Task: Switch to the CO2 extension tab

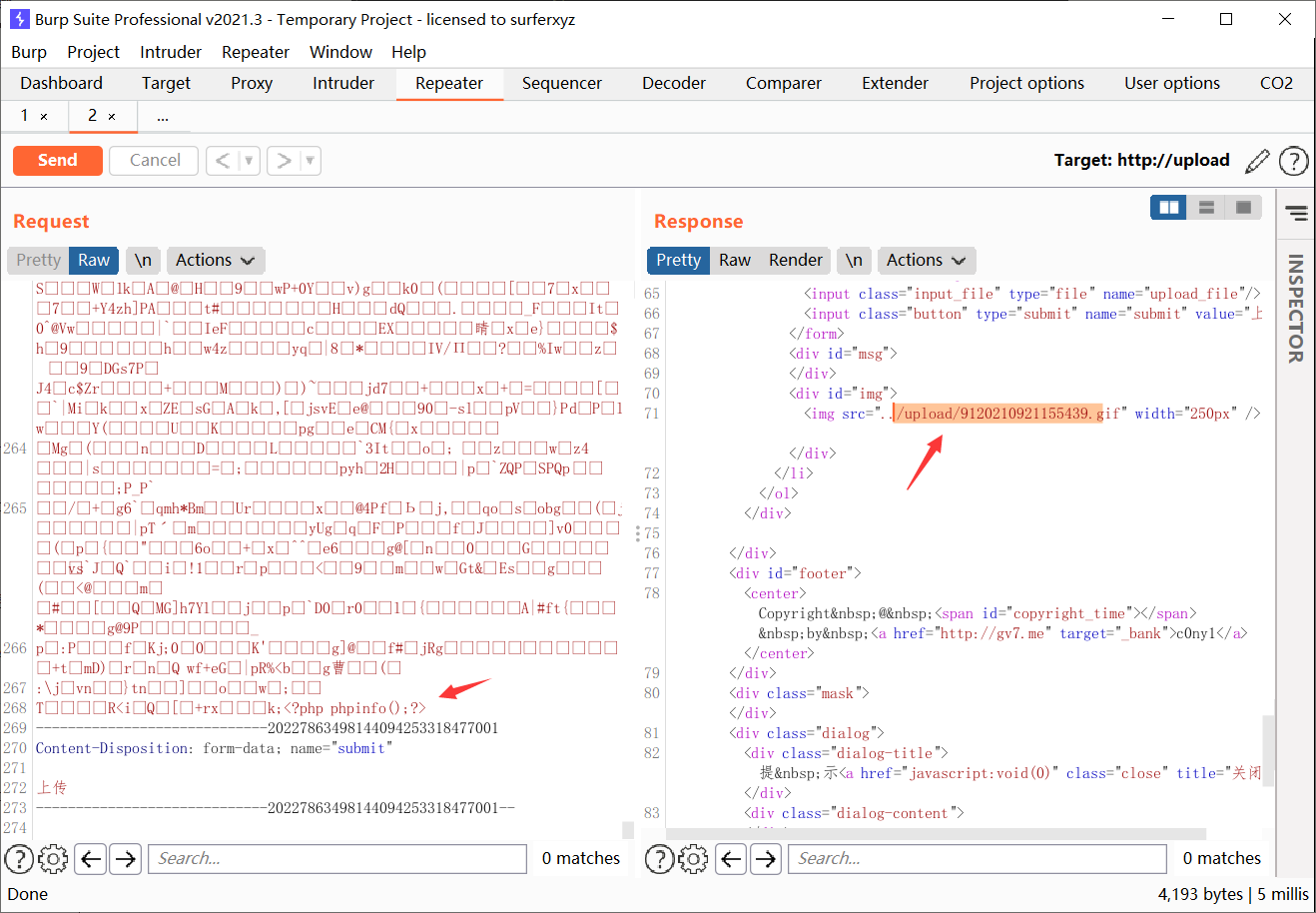Action: pyautogui.click(x=1276, y=83)
